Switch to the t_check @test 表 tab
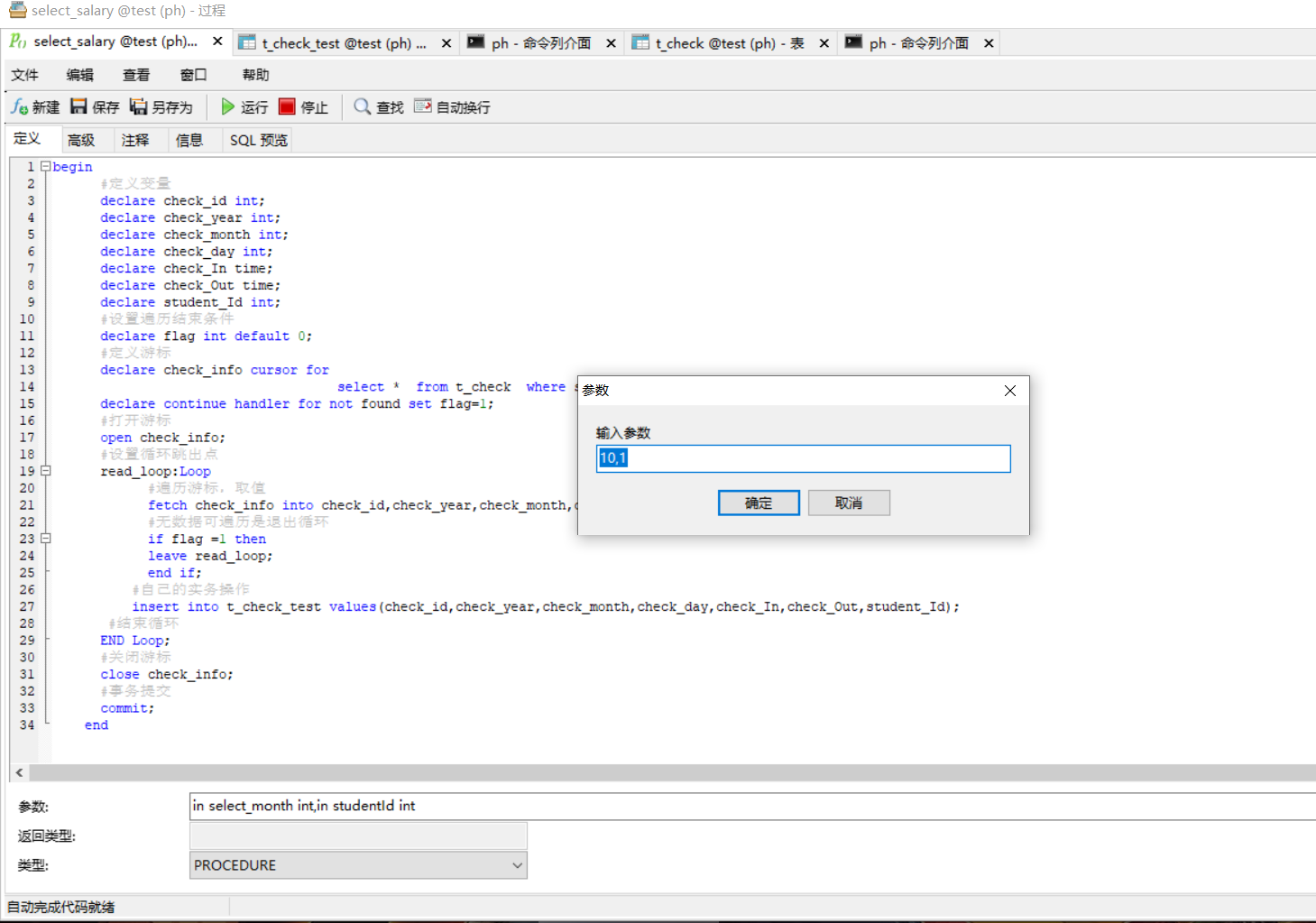This screenshot has width=1316, height=923. click(729, 43)
